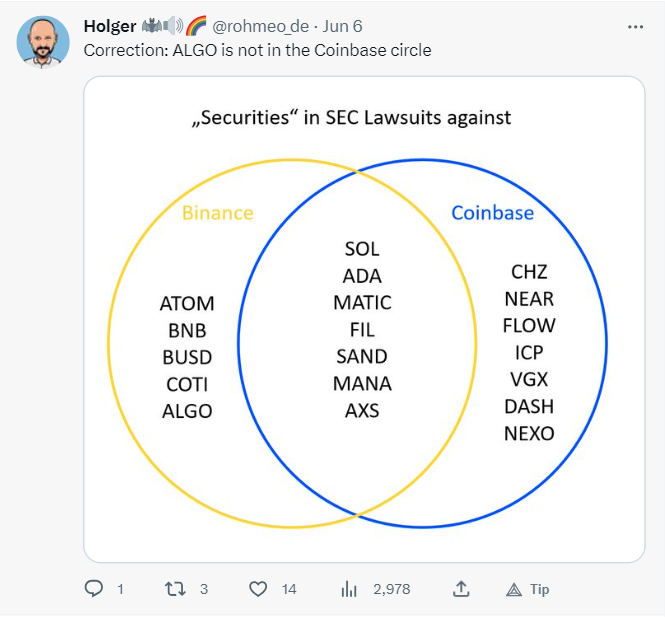Open Holger's profile avatar
665x617 pixels.
(x=43, y=42)
